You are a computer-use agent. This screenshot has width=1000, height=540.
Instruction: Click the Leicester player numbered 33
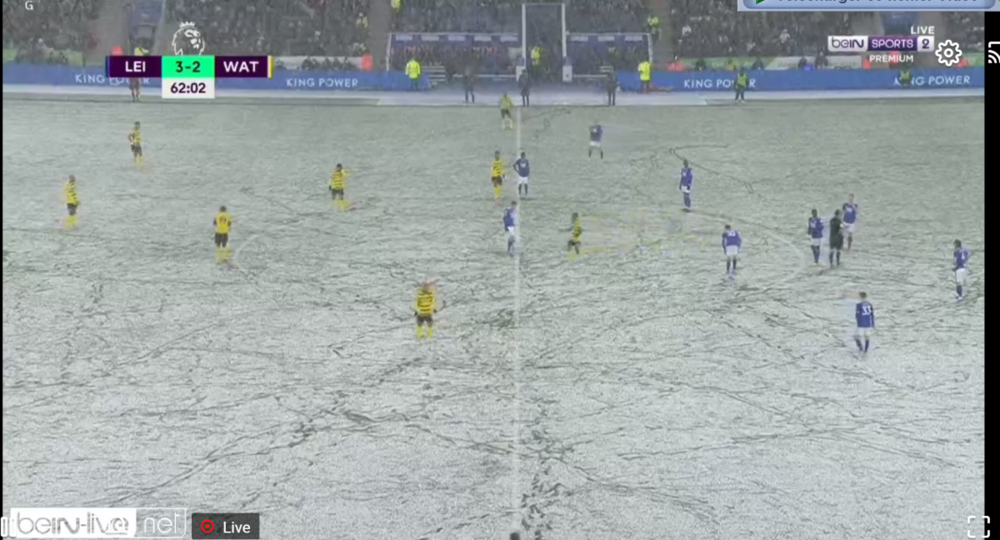tap(864, 322)
